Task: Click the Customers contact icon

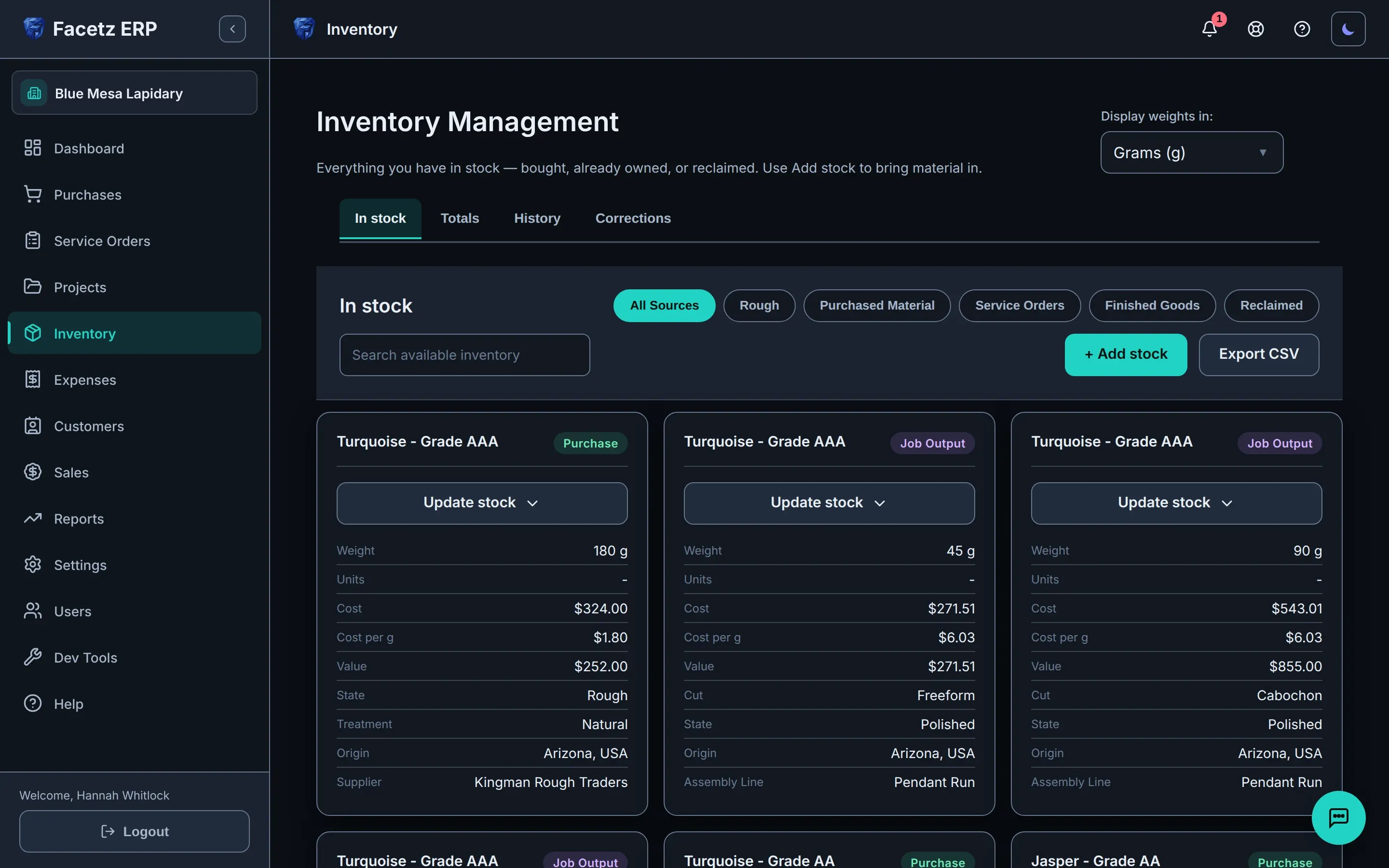Action: point(33,426)
